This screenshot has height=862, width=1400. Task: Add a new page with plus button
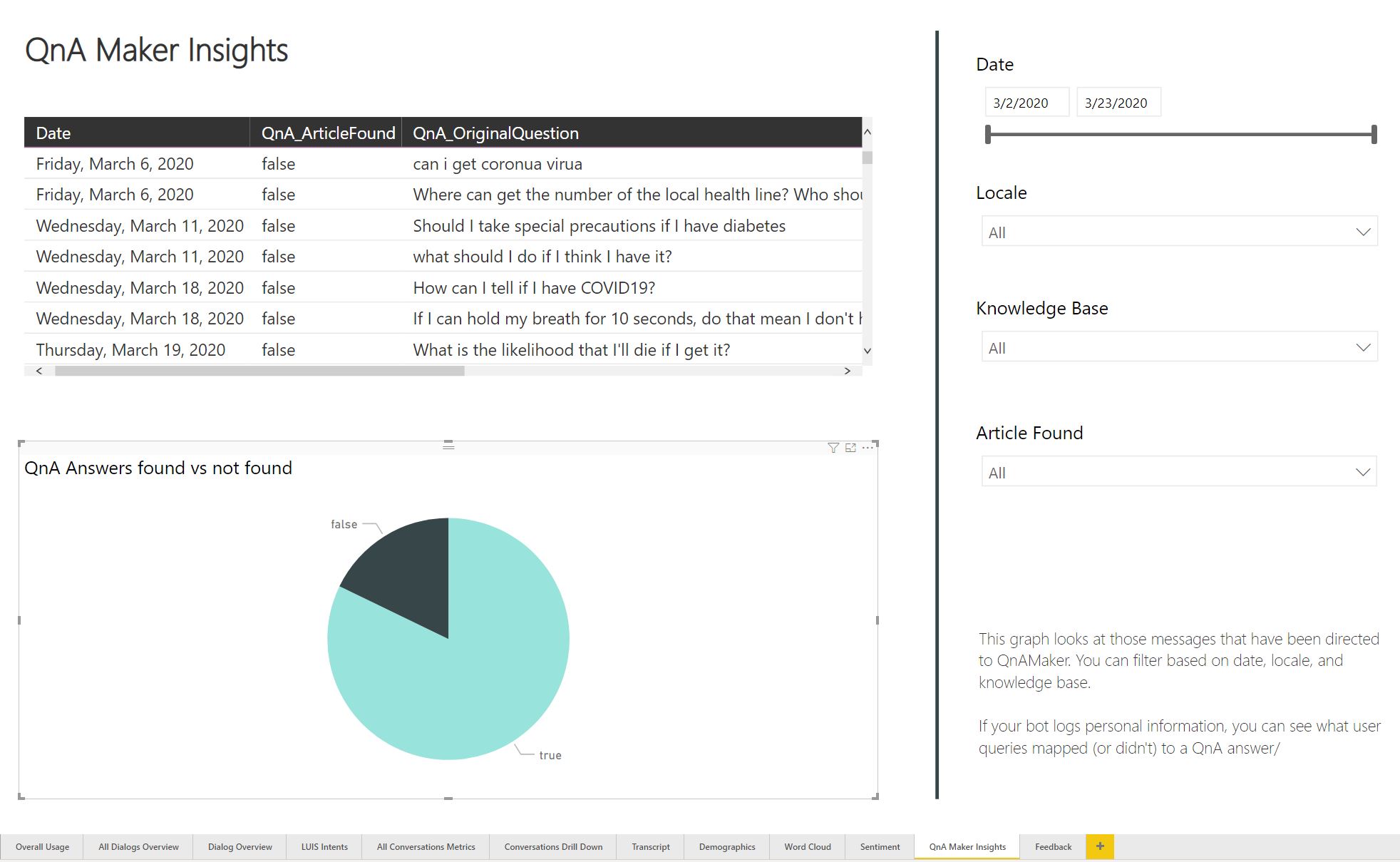[x=1100, y=846]
